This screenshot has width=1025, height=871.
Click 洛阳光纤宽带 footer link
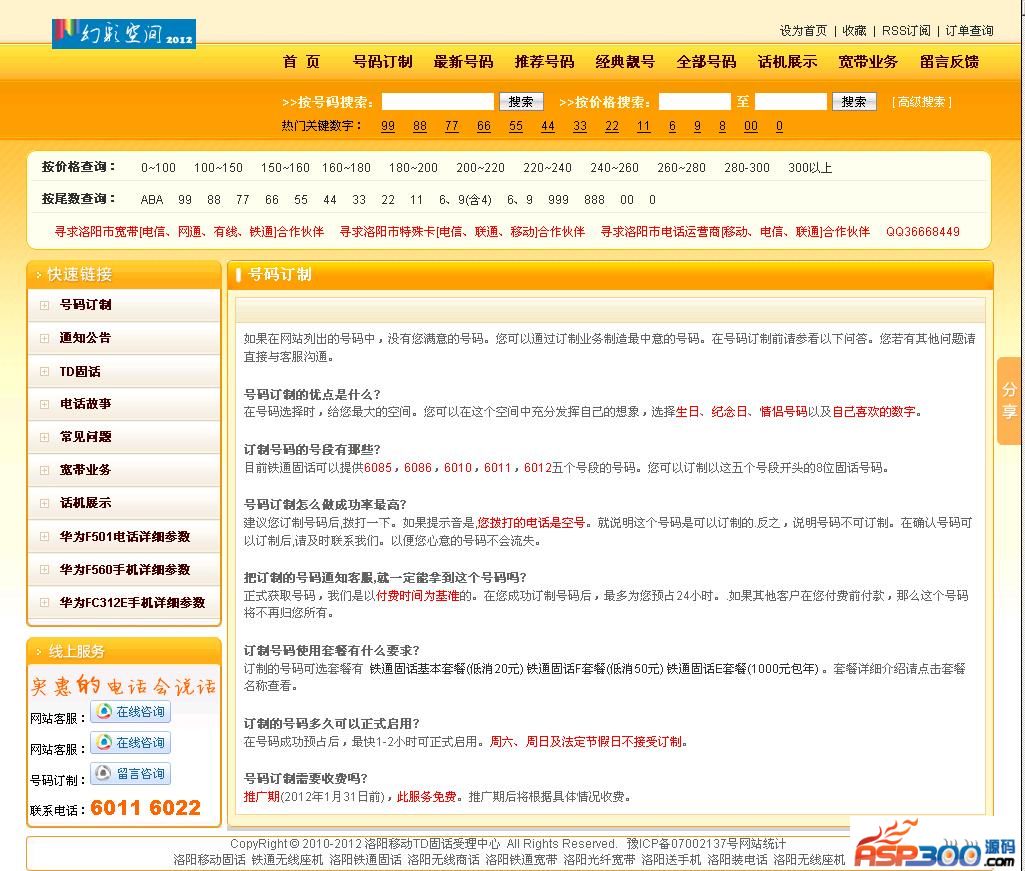tap(599, 860)
